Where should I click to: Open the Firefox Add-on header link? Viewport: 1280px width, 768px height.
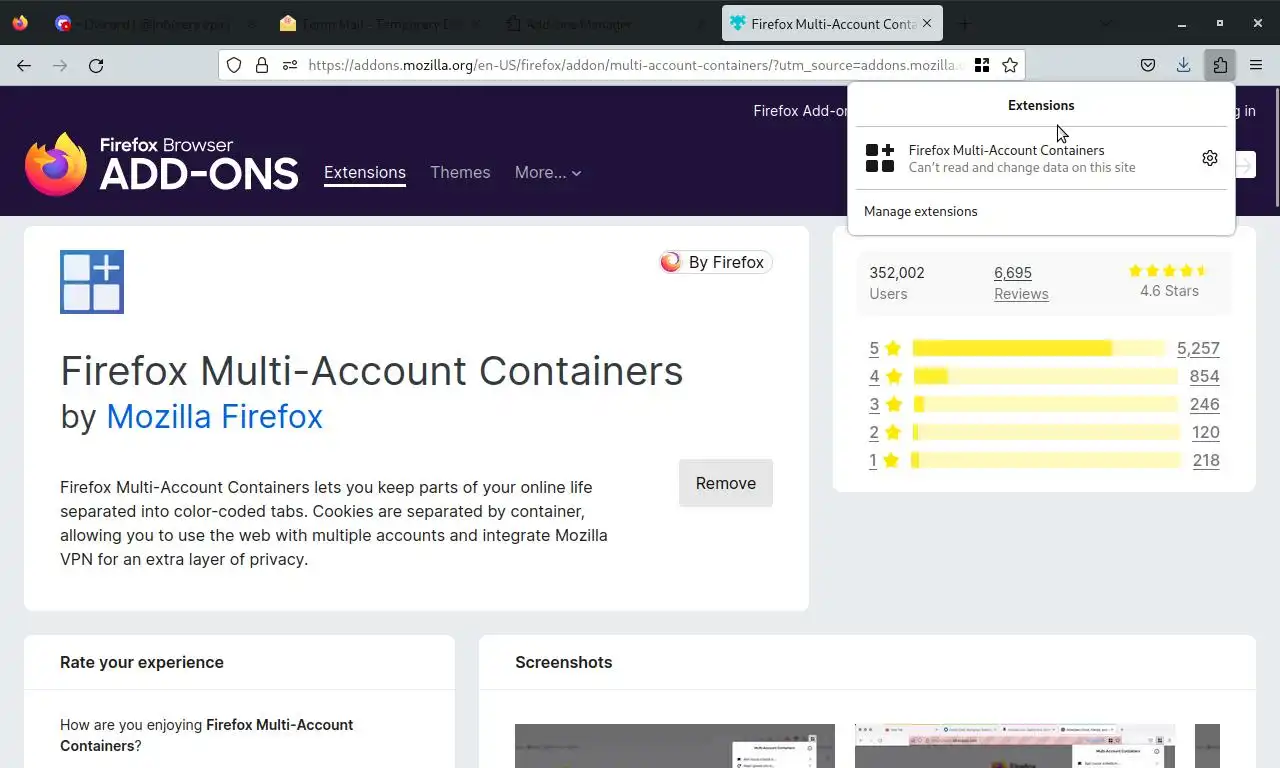[x=801, y=111]
